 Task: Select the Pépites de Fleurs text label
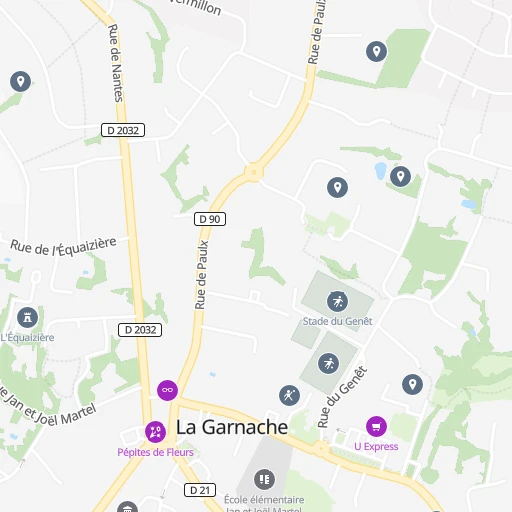pos(155,452)
